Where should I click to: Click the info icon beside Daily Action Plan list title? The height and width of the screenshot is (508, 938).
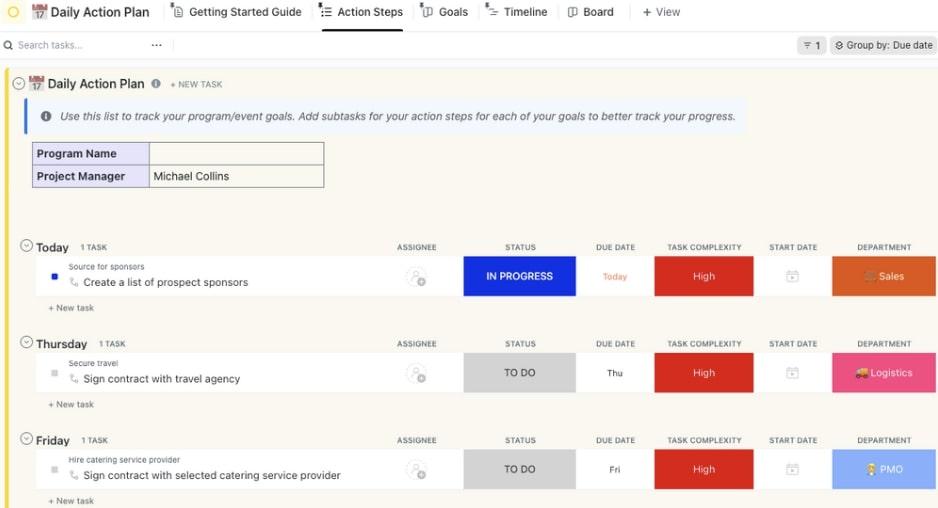(x=156, y=84)
